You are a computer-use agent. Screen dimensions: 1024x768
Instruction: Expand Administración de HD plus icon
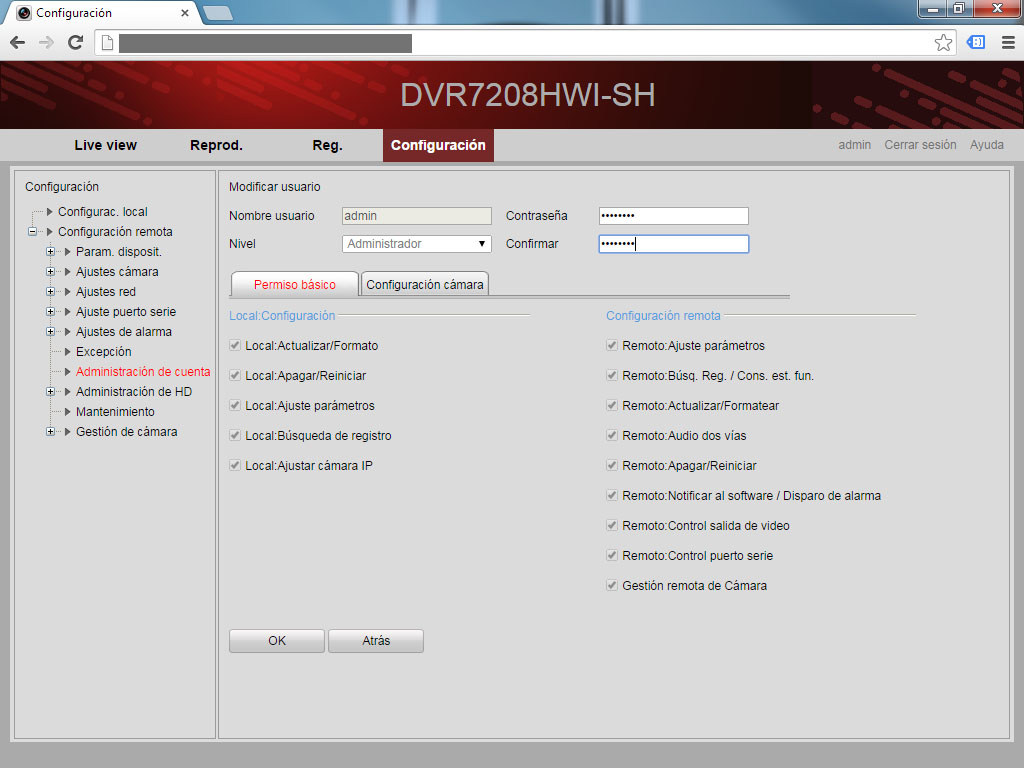50,392
